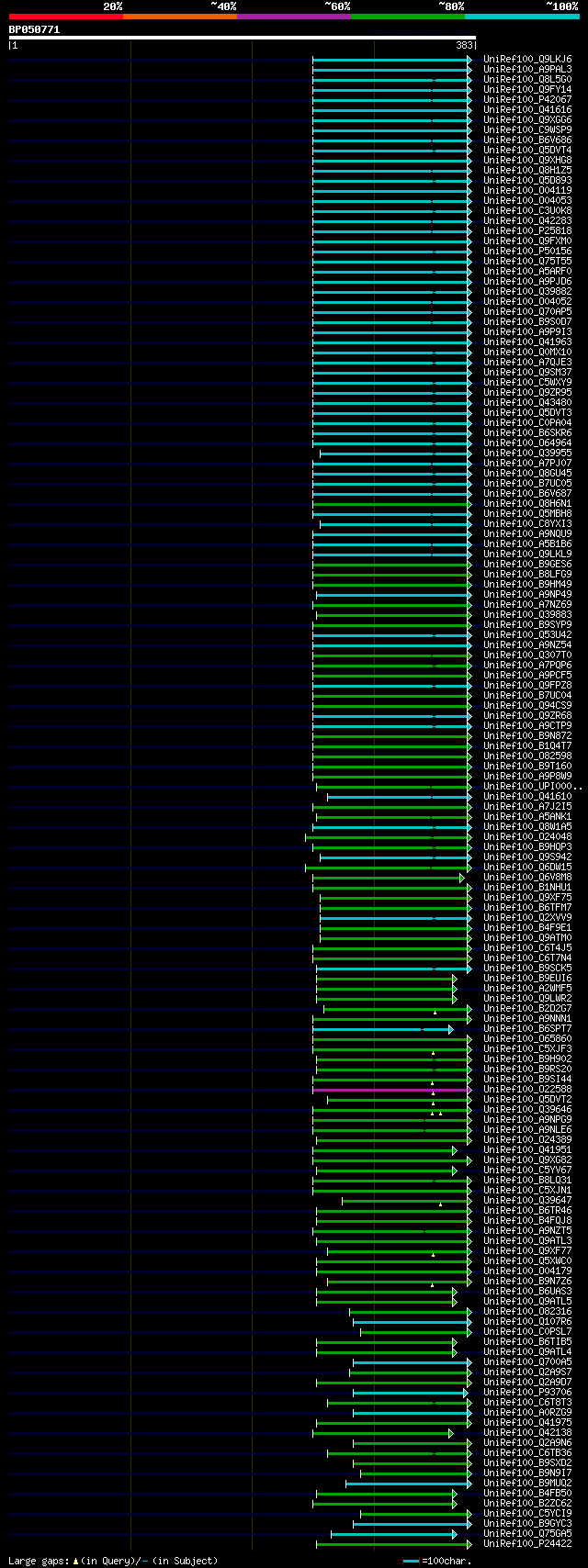Viewport: 588px width, 1568px height.
Task: Click the UniRef100_B6SPT7 label
Action: click(527, 1029)
